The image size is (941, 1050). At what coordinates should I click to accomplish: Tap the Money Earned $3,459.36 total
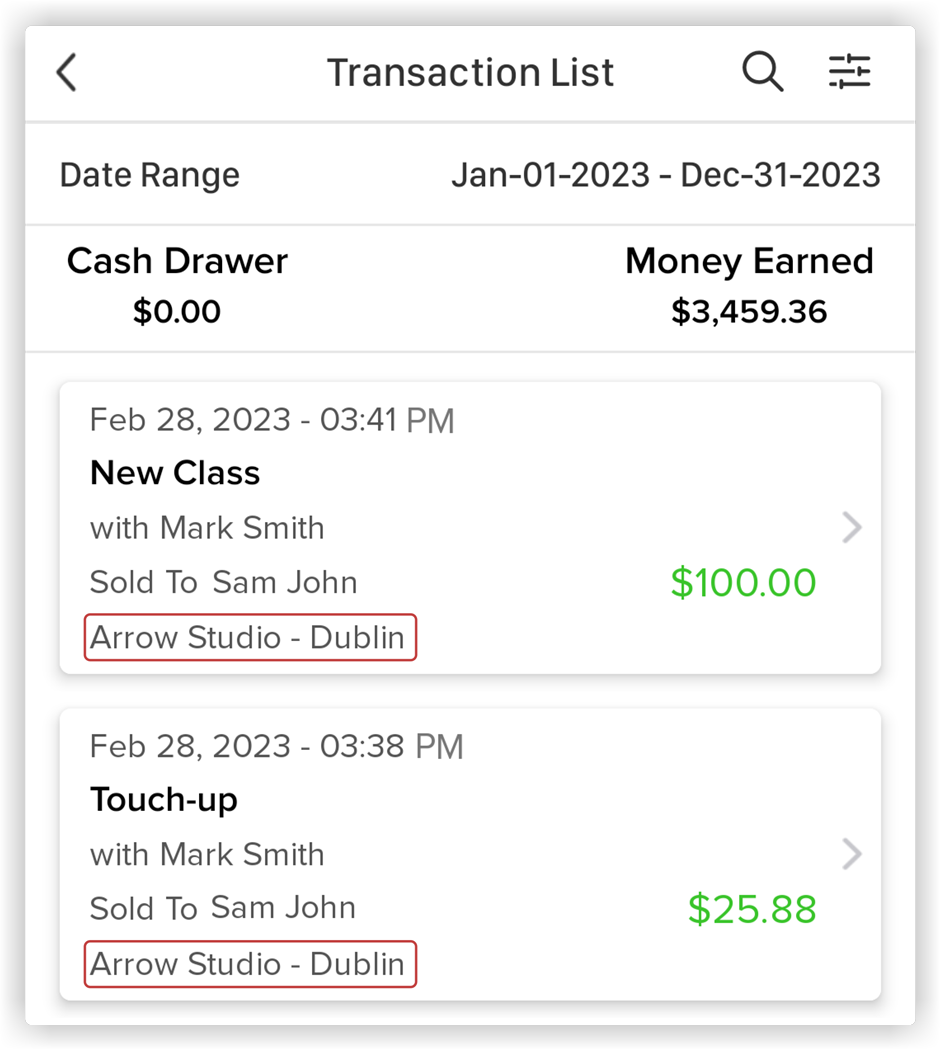click(x=749, y=286)
